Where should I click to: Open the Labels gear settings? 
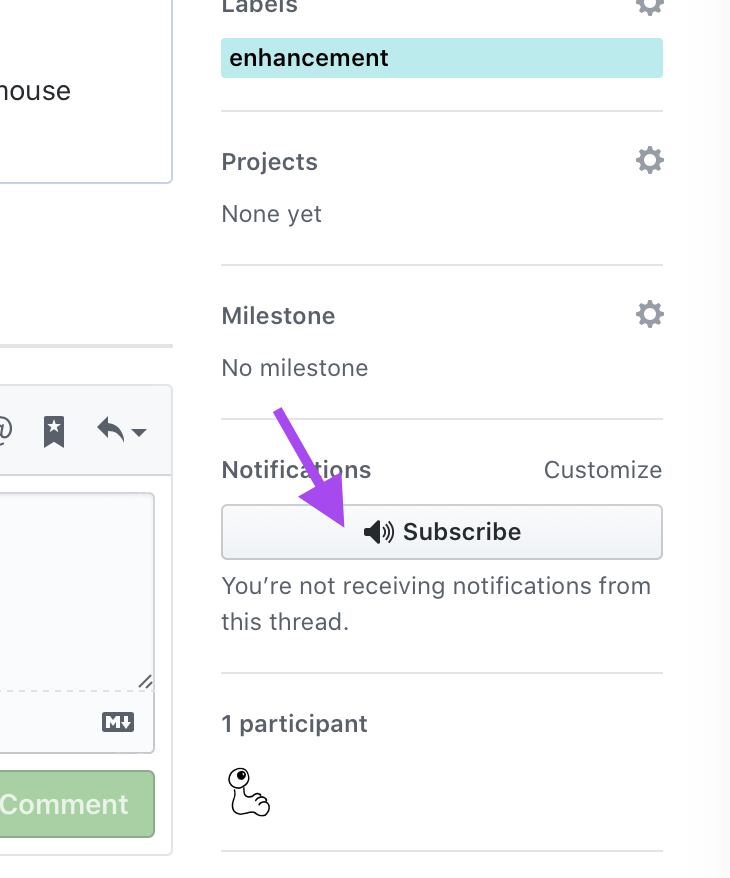coord(650,6)
